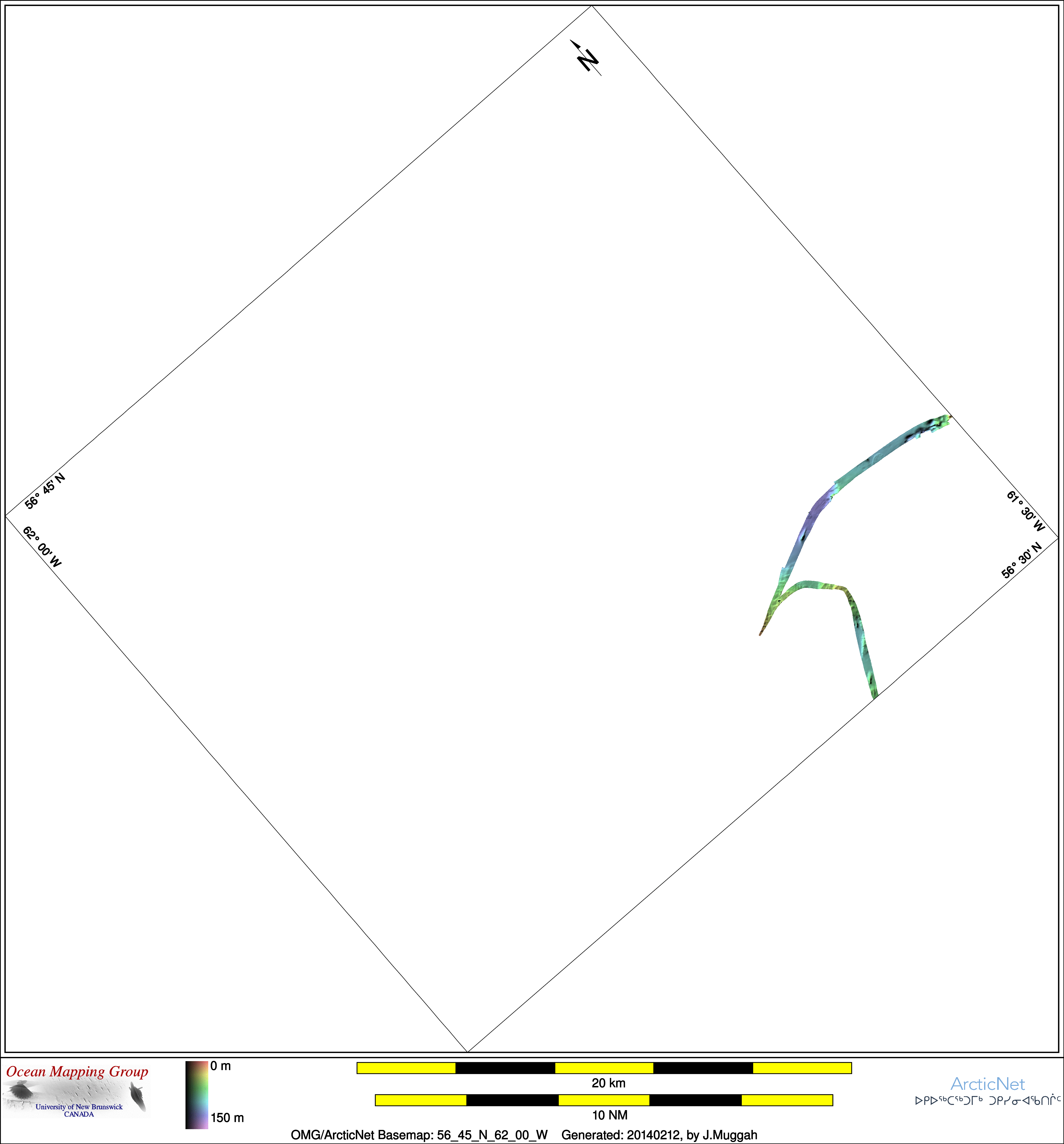Click the 0 m depth label
The image size is (1064, 1144).
[220, 1066]
